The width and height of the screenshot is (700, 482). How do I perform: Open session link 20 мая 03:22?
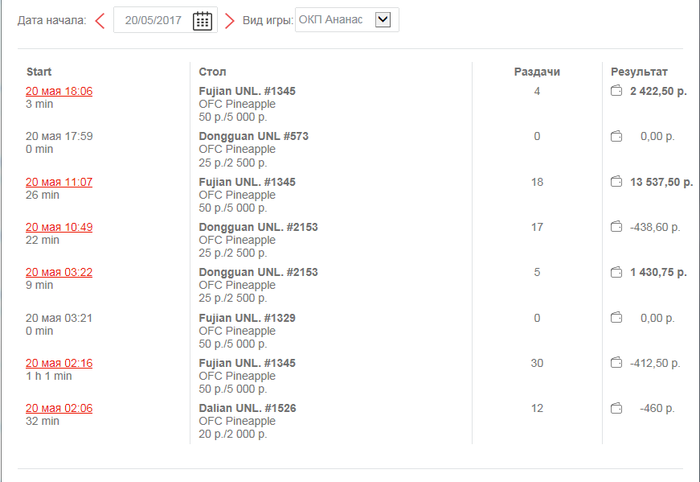59,272
